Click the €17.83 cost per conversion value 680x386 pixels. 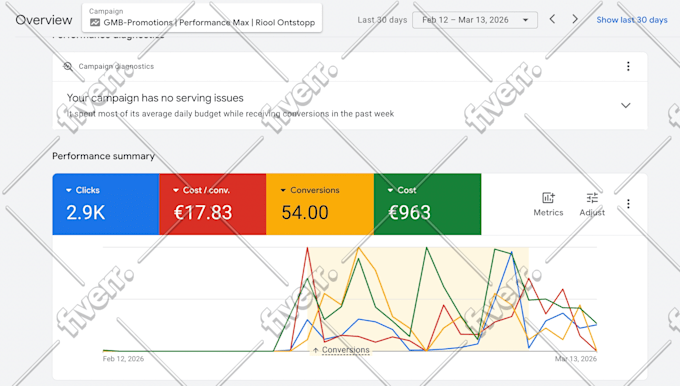(x=203, y=213)
